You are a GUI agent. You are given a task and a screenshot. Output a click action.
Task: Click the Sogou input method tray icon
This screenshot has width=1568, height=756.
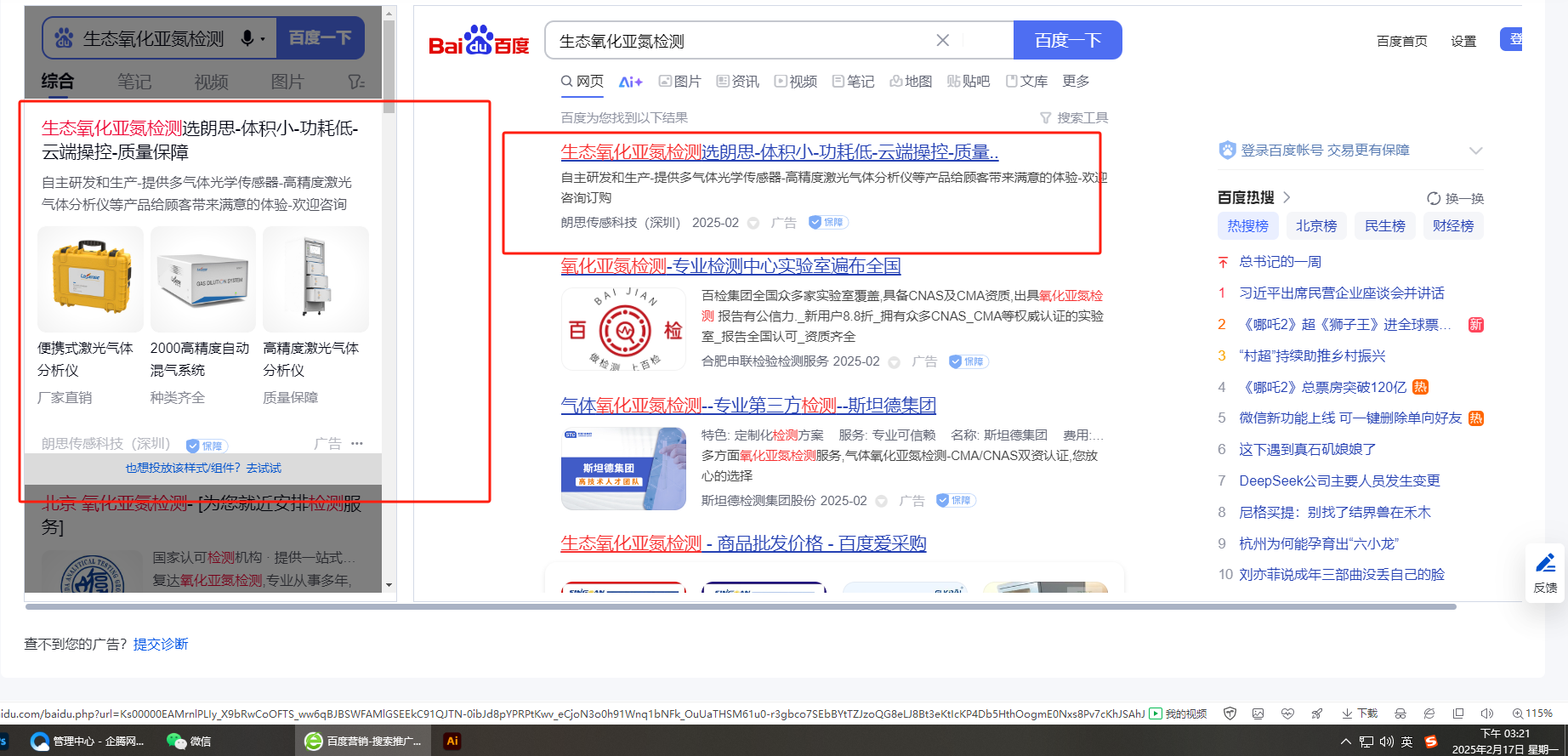(1431, 742)
